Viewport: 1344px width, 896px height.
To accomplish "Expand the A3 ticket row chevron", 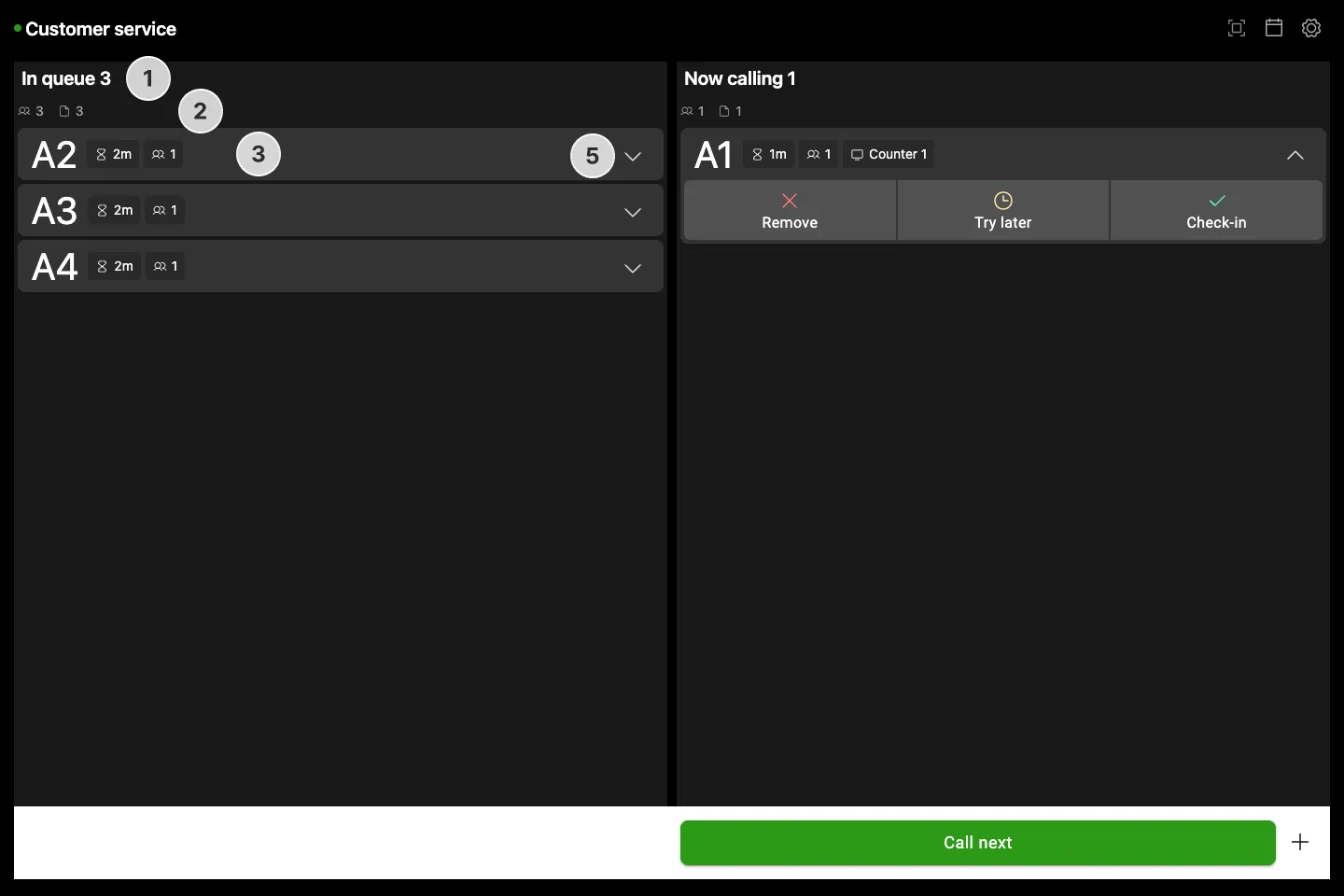I will click(633, 212).
